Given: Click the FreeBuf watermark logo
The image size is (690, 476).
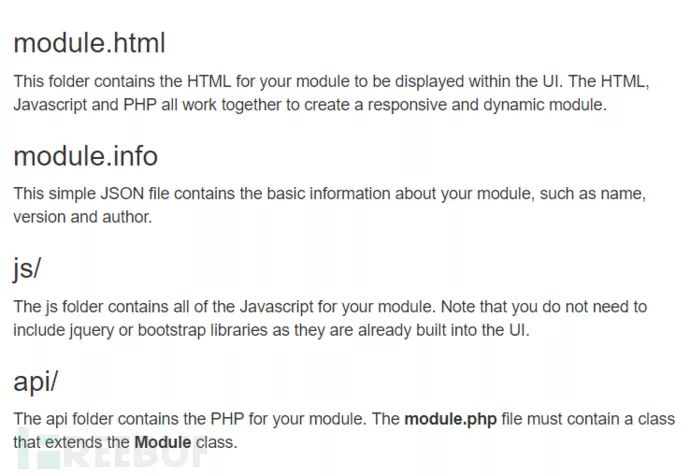Looking at the screenshot, I should pos(110,455).
